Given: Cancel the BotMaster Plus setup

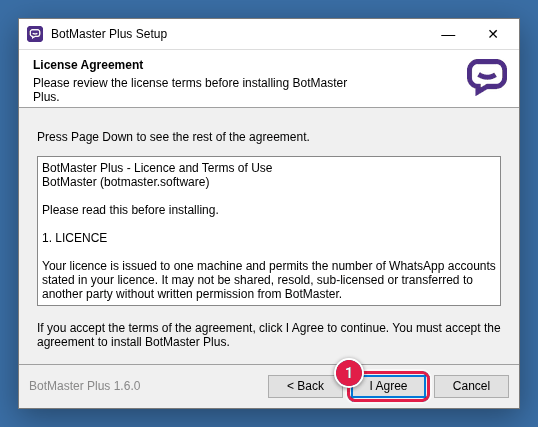Looking at the screenshot, I should [471, 386].
